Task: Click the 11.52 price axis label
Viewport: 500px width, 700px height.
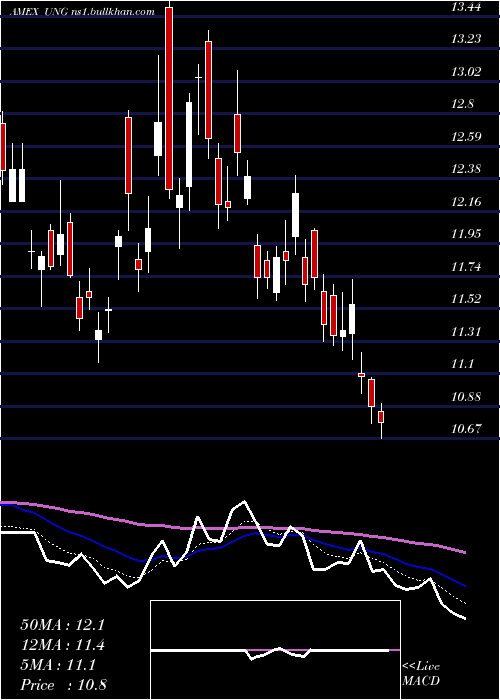Action: pos(466,299)
